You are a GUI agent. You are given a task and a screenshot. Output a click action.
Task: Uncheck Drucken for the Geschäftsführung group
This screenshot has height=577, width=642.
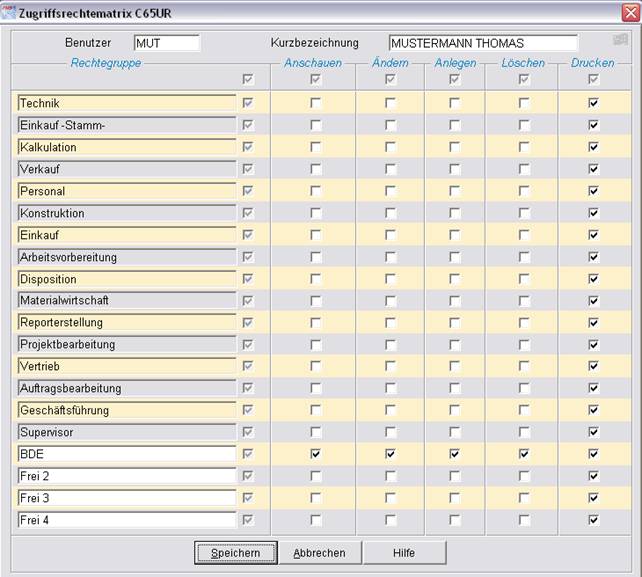(594, 410)
